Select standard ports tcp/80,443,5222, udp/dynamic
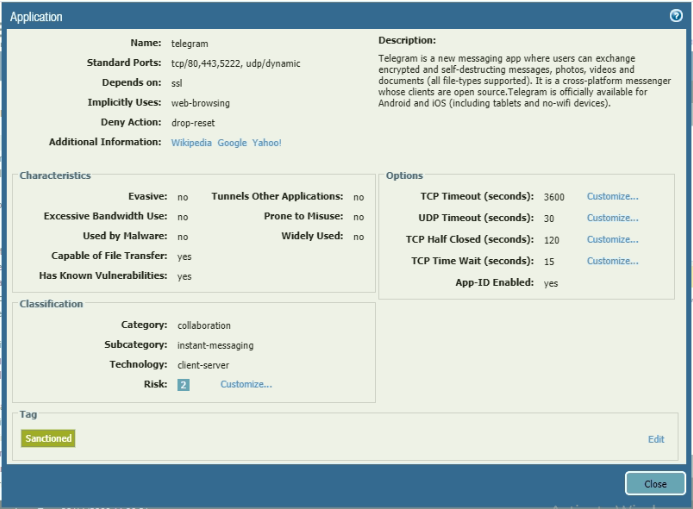 pyautogui.click(x=236, y=64)
